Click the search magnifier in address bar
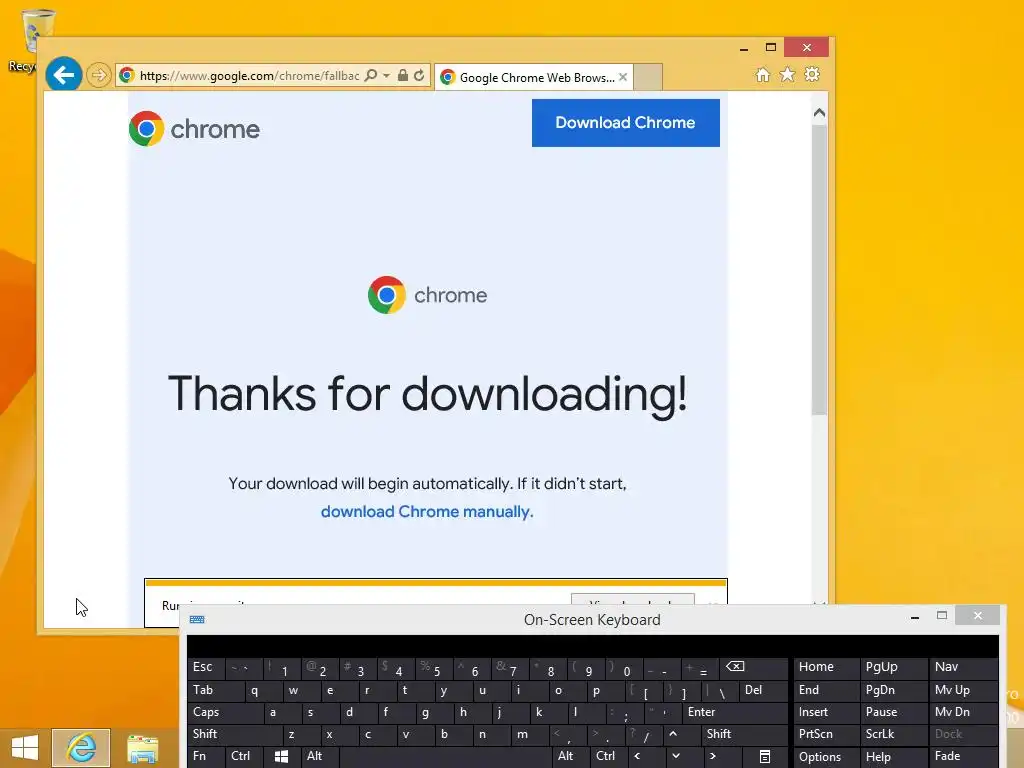Viewport: 1024px width, 768px height. [371, 75]
